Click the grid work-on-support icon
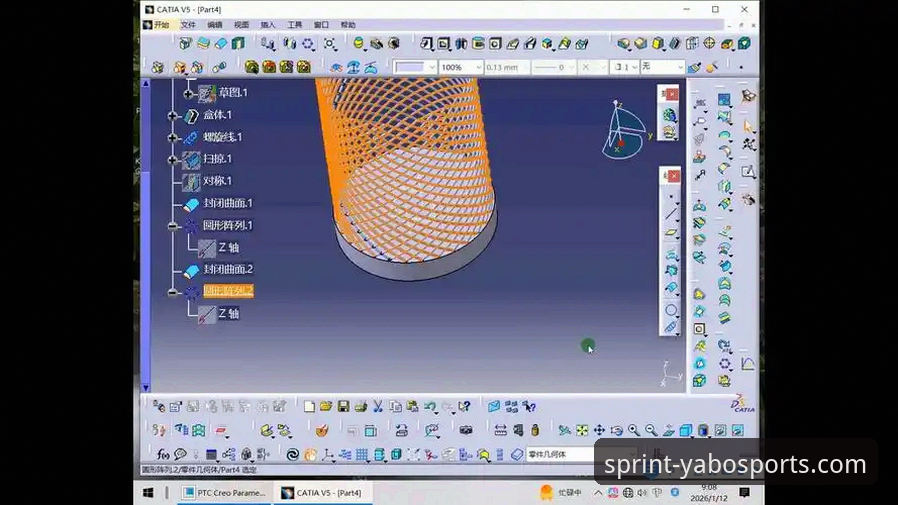The height and width of the screenshot is (505, 898). 362,454
